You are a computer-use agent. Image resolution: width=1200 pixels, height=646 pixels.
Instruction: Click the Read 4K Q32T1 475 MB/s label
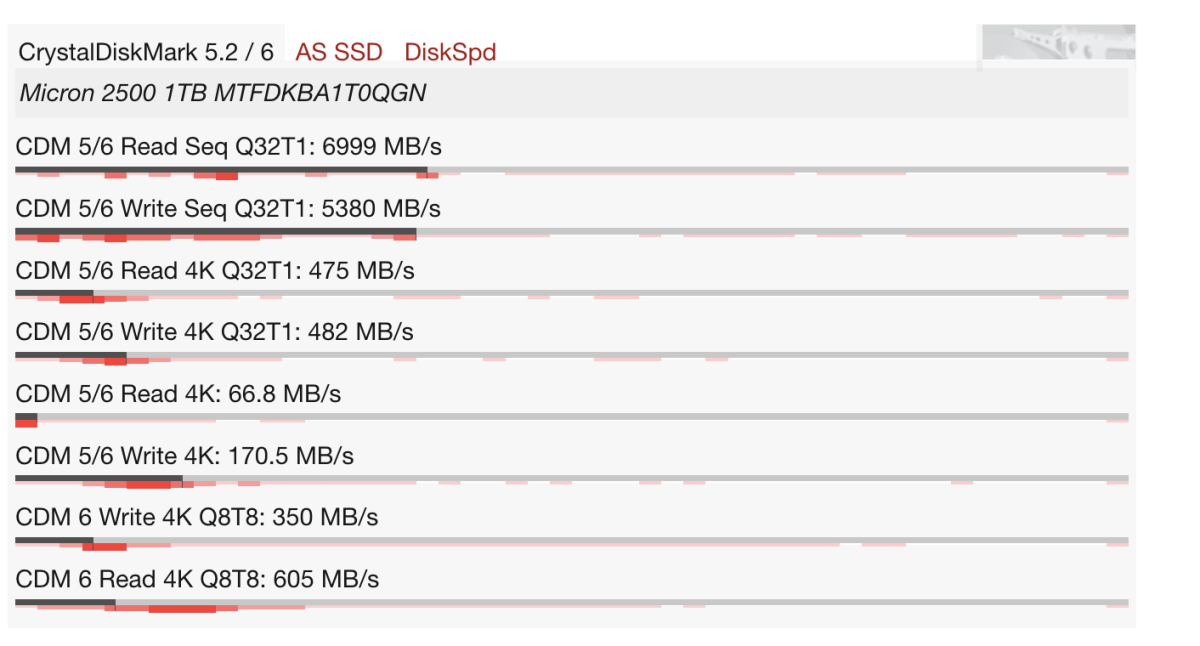point(215,271)
